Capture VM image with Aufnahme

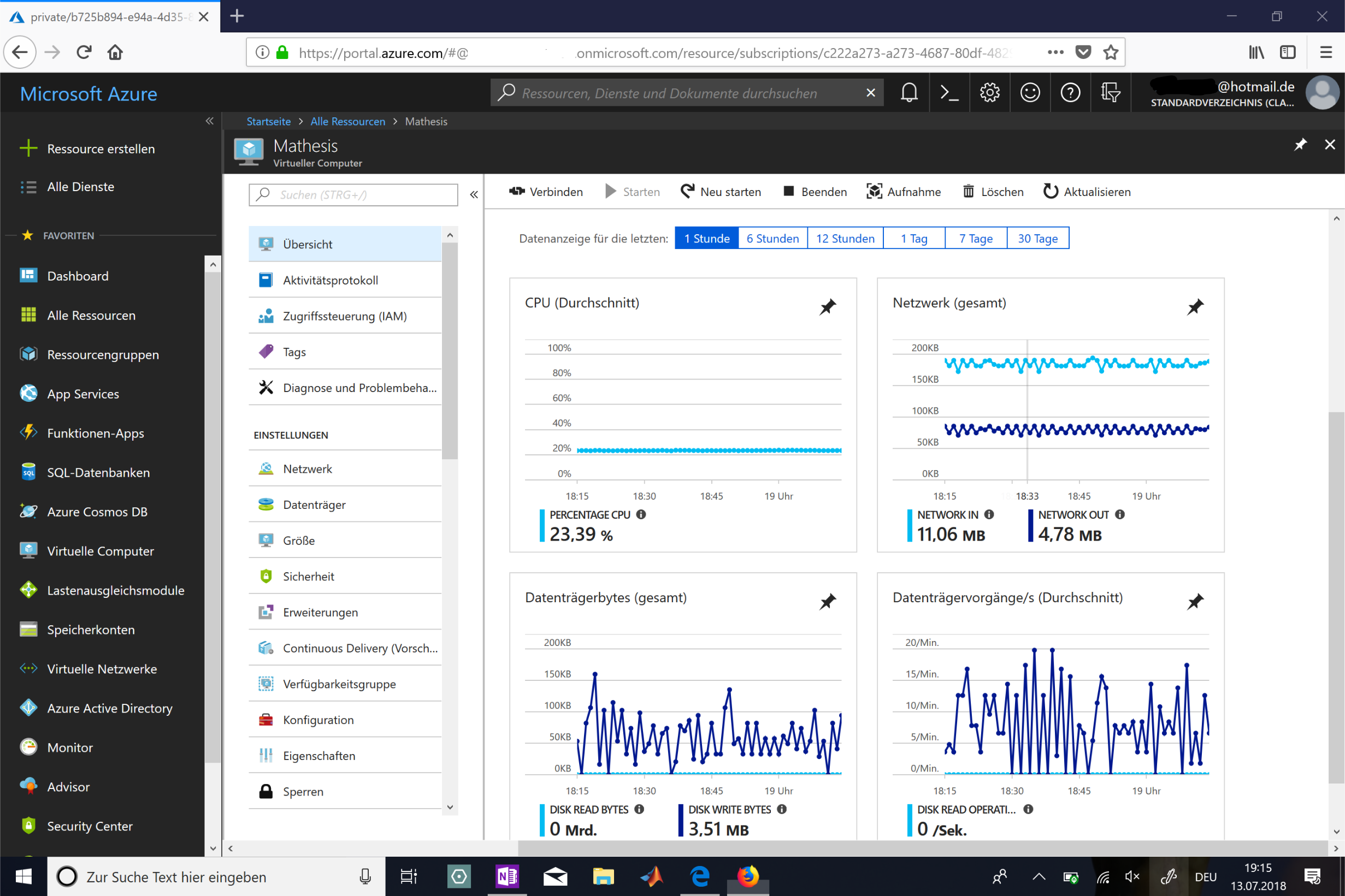click(x=904, y=192)
